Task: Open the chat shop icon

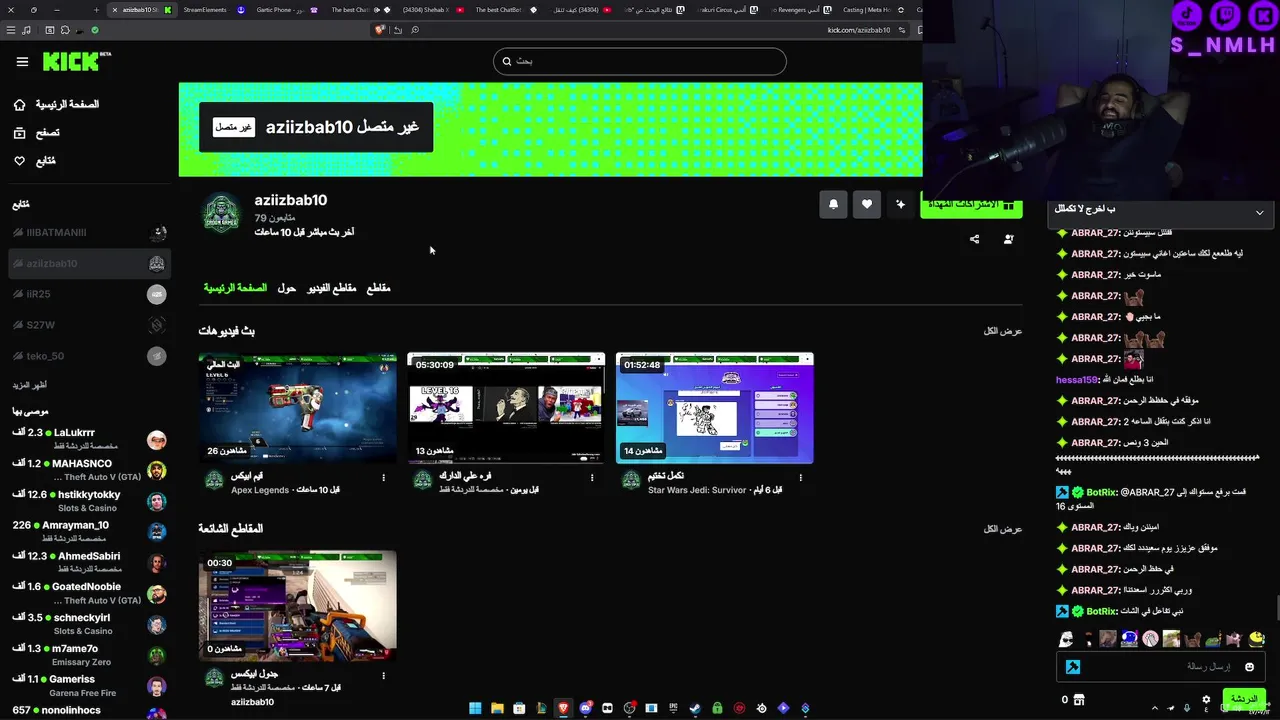Action: (x=1079, y=700)
